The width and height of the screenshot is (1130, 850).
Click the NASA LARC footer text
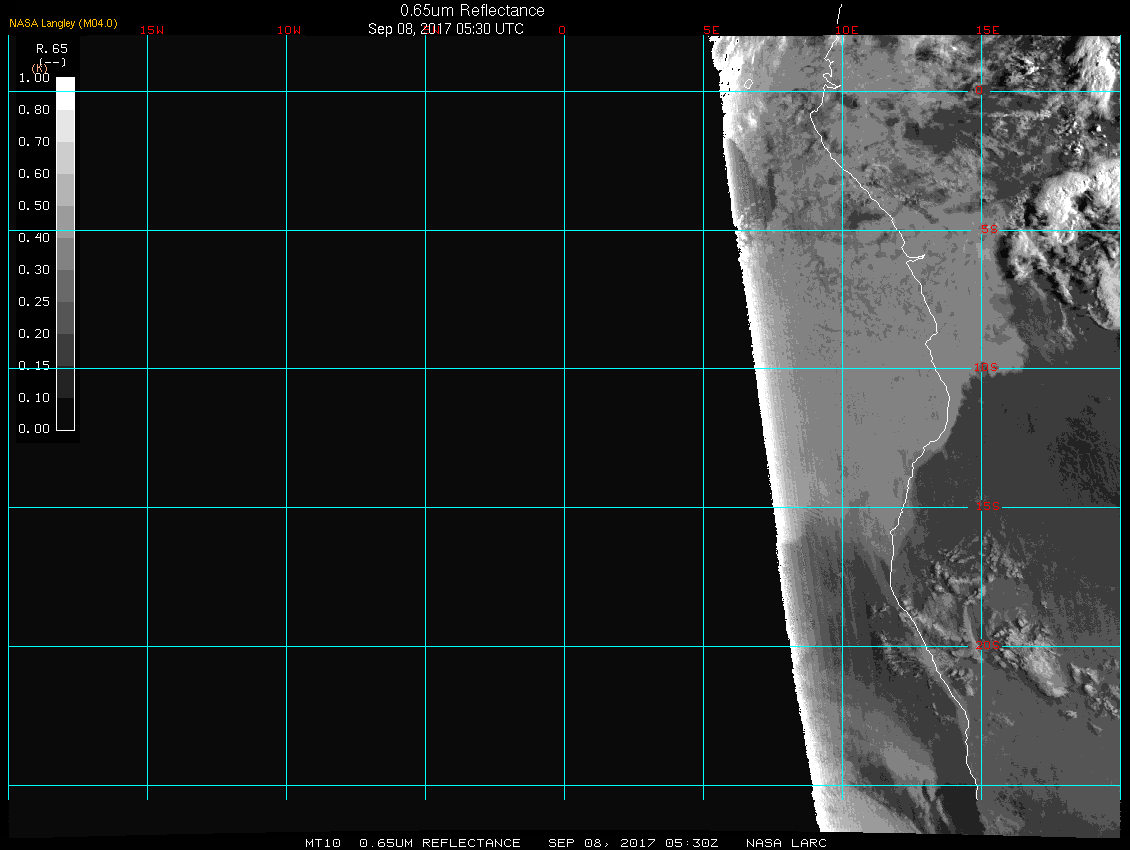[786, 843]
